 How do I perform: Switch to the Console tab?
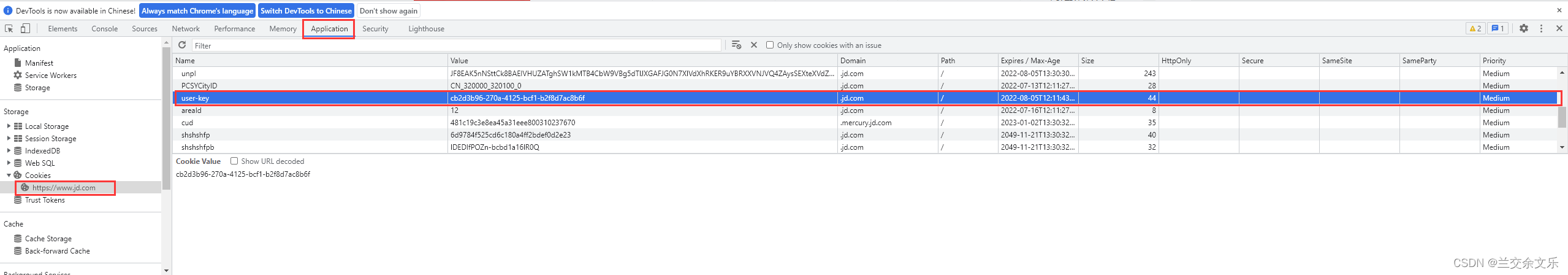pos(105,28)
